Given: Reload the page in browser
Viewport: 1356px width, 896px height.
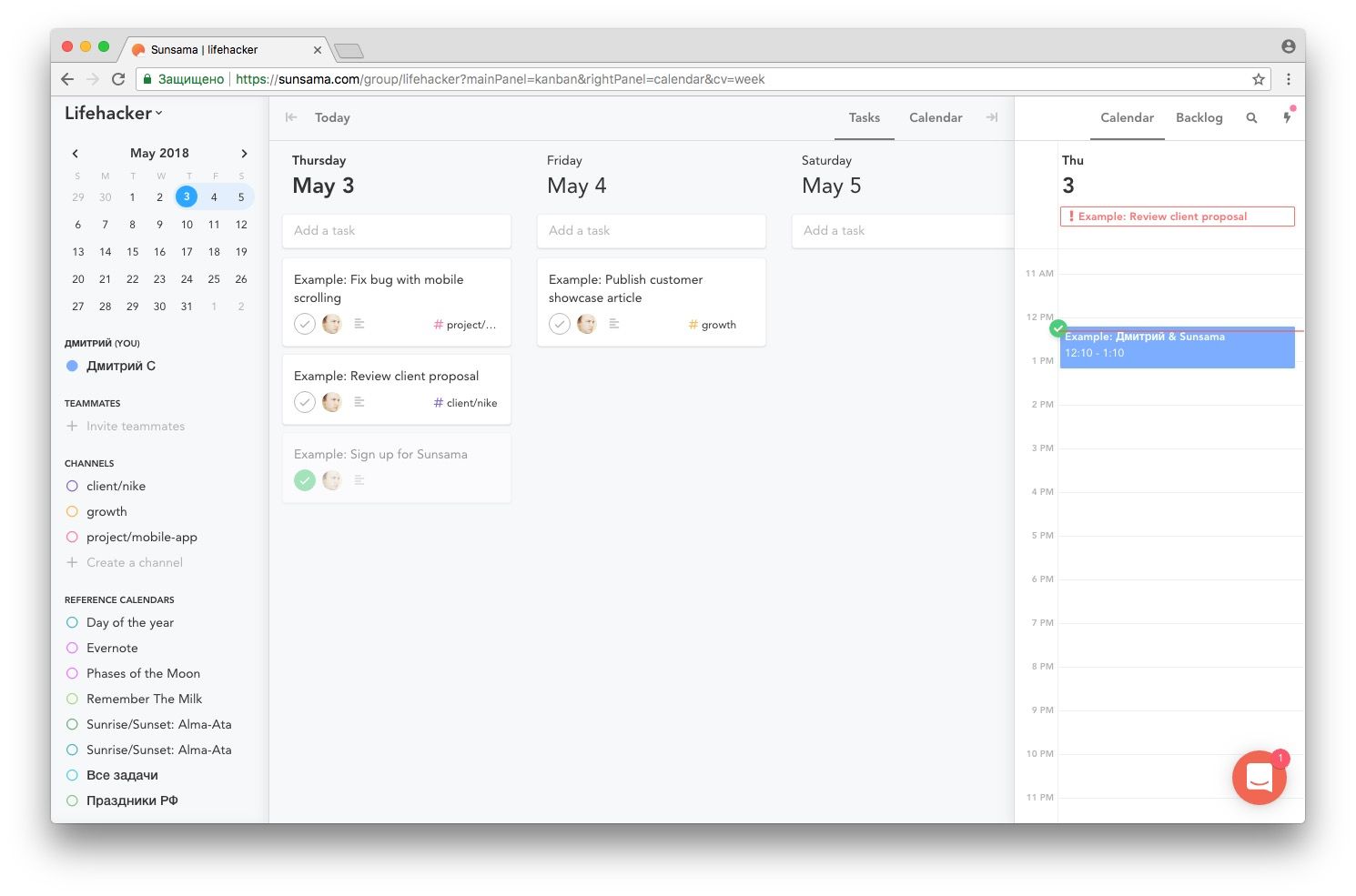Looking at the screenshot, I should coord(118,79).
